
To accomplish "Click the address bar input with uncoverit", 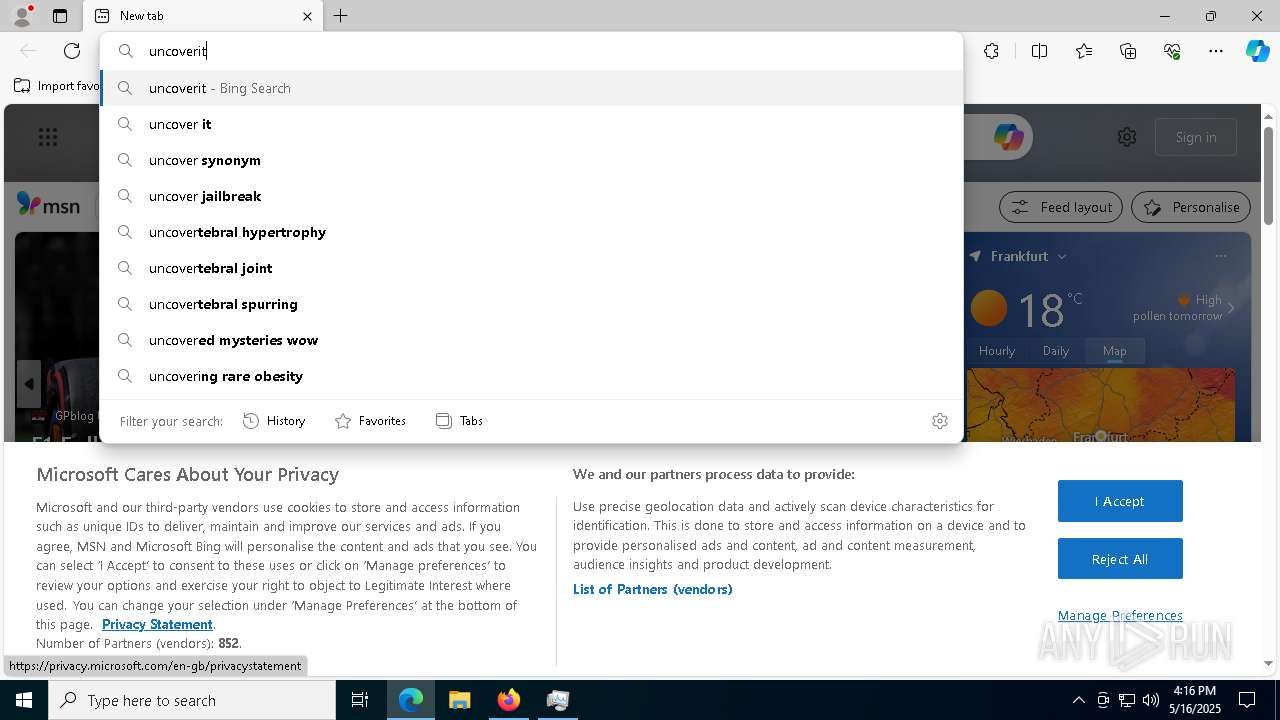I will click(531, 51).
